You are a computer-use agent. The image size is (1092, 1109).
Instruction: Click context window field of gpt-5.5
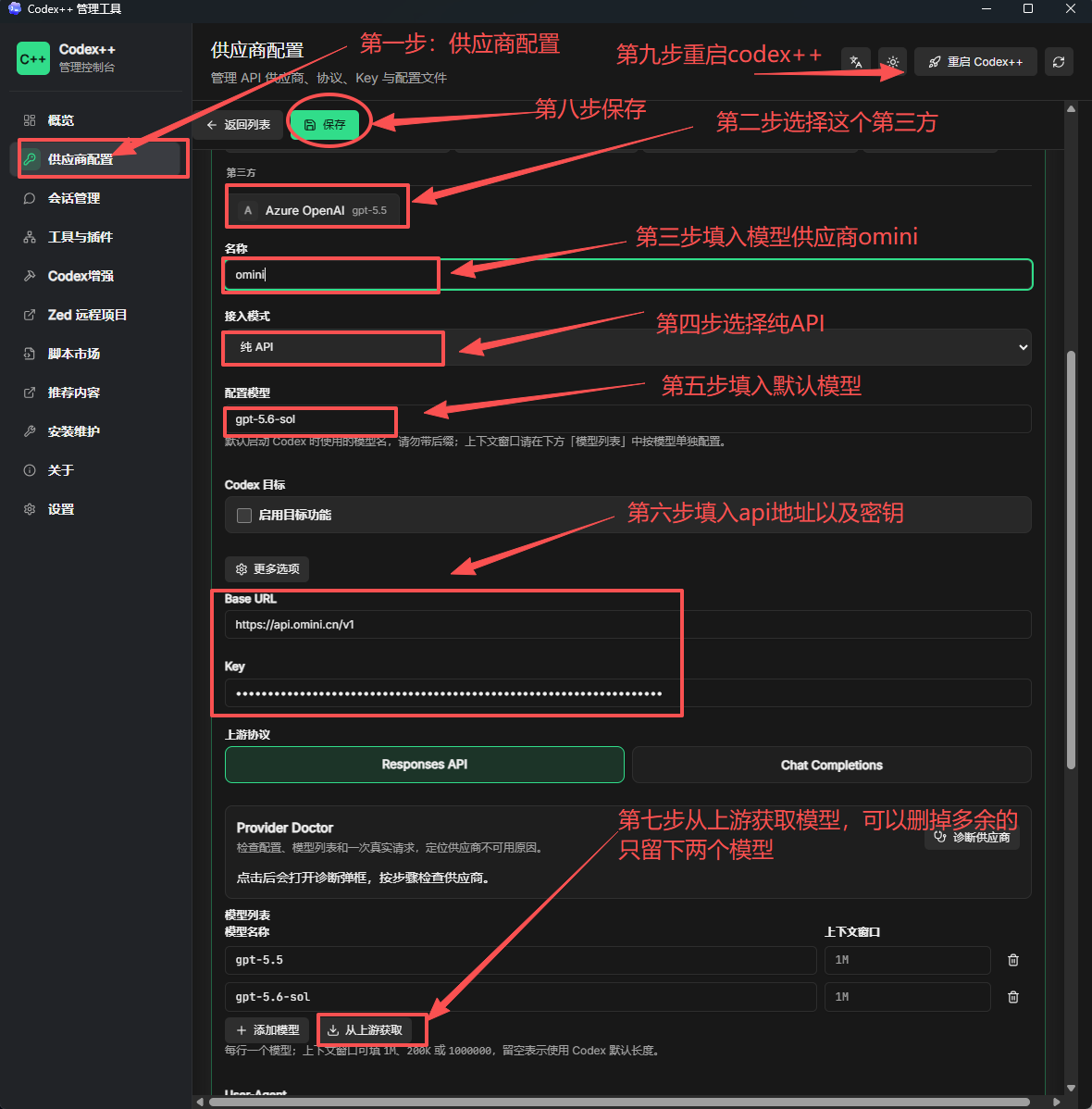pyautogui.click(x=908, y=960)
